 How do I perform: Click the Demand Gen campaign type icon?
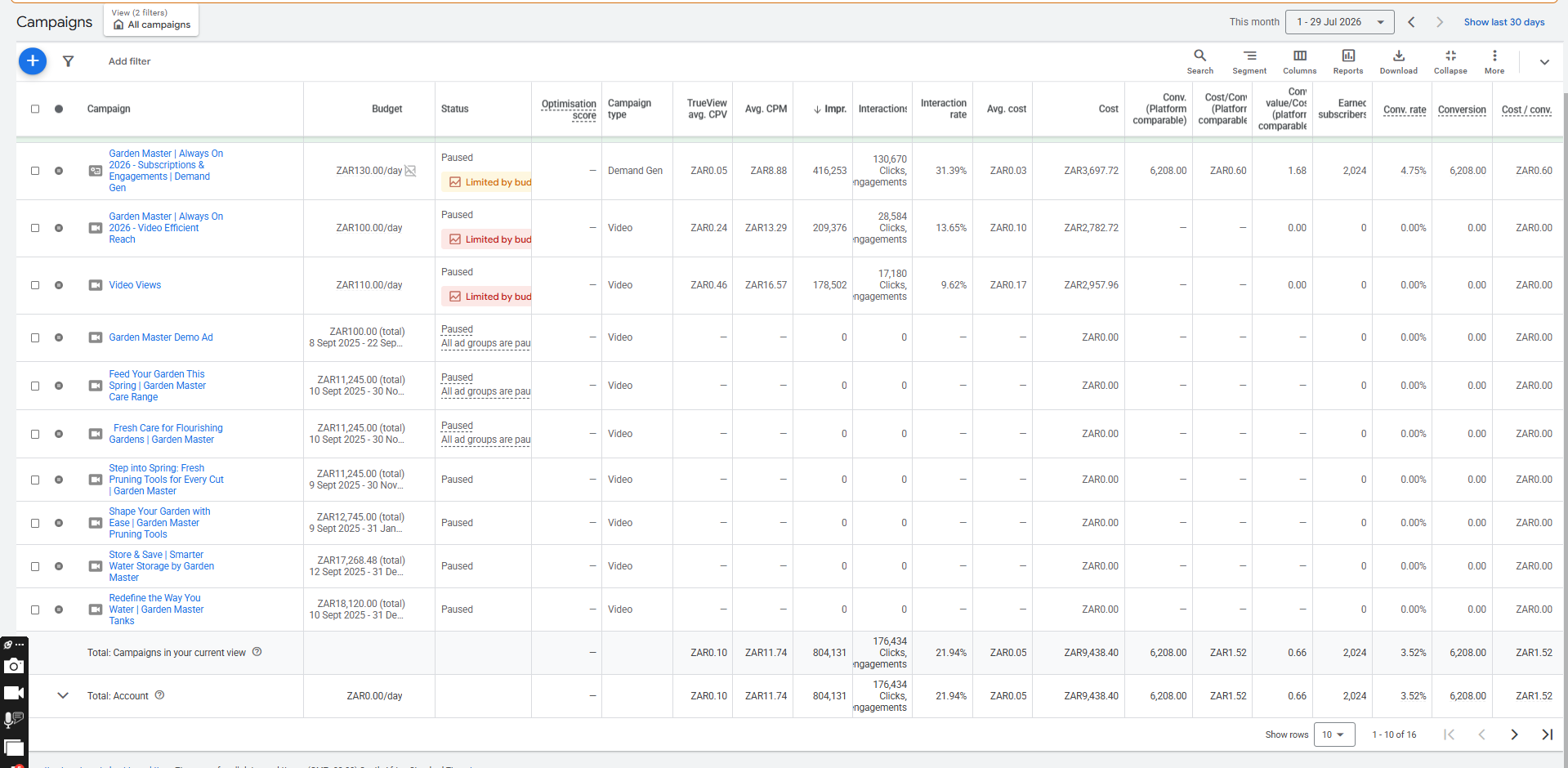(x=96, y=171)
